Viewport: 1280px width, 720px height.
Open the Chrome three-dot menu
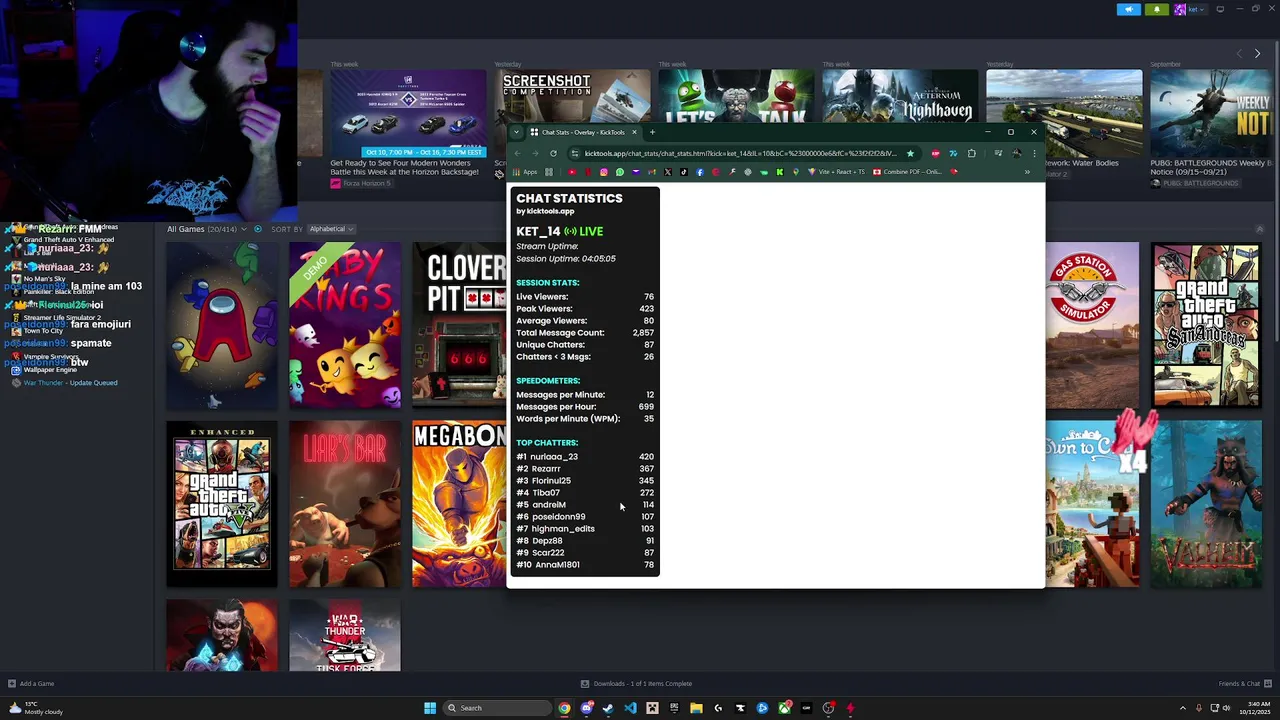(1034, 153)
